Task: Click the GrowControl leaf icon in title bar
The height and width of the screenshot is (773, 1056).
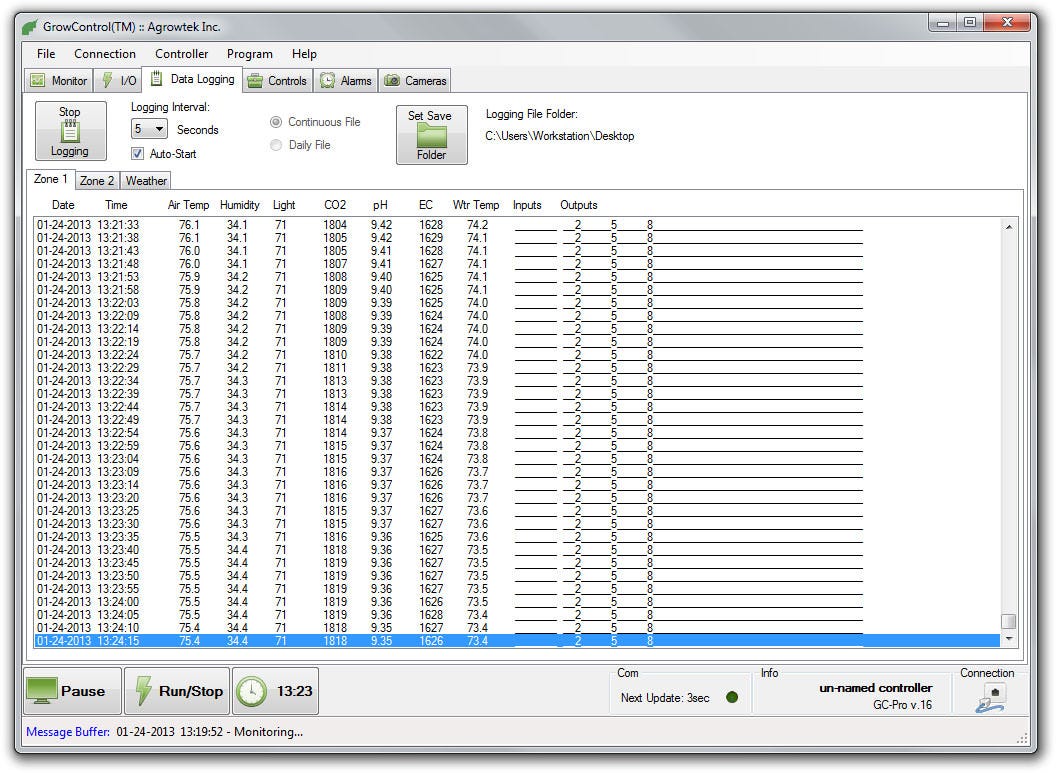Action: (x=31, y=27)
